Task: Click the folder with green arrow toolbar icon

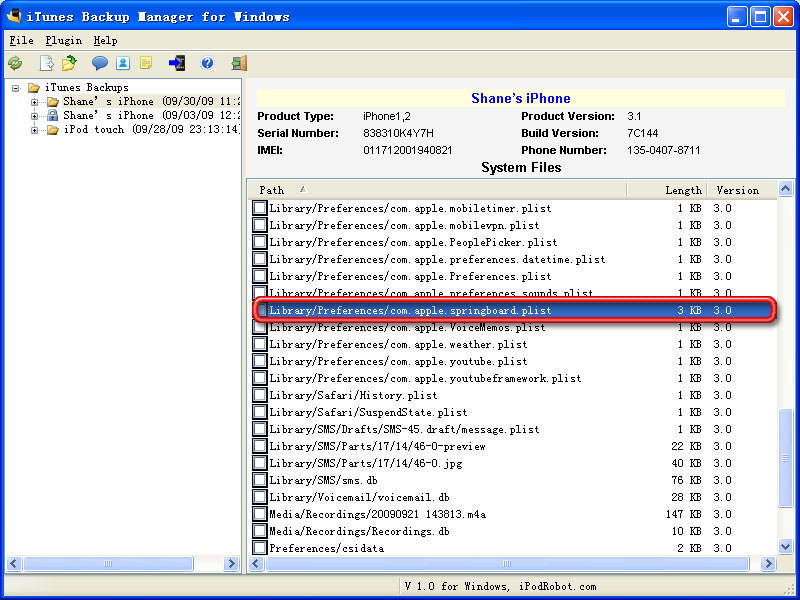Action: pos(69,63)
